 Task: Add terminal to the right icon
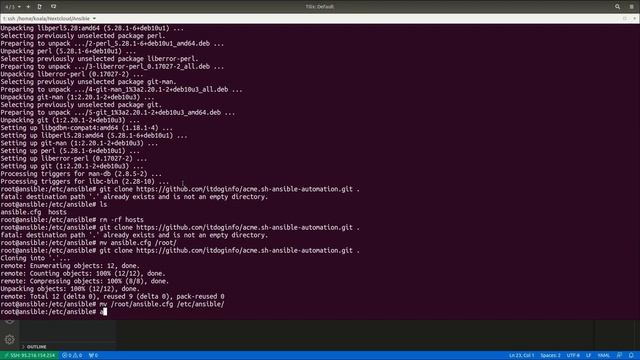coord(40,7)
